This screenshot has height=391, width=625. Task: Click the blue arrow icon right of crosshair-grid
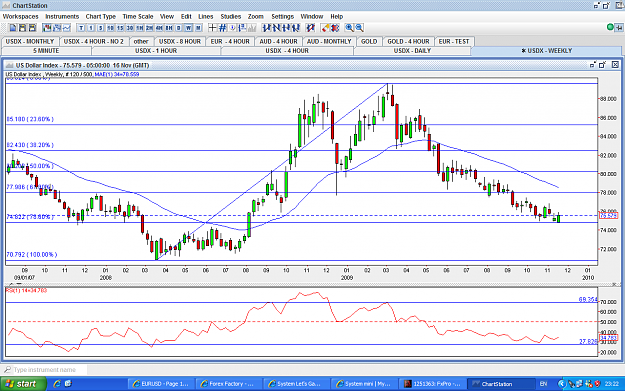[232, 28]
